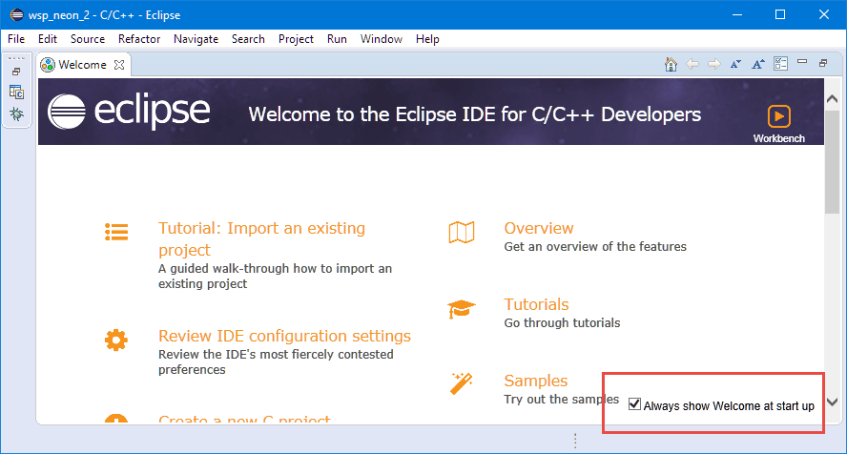Click the scrollbar up arrow

(832, 99)
